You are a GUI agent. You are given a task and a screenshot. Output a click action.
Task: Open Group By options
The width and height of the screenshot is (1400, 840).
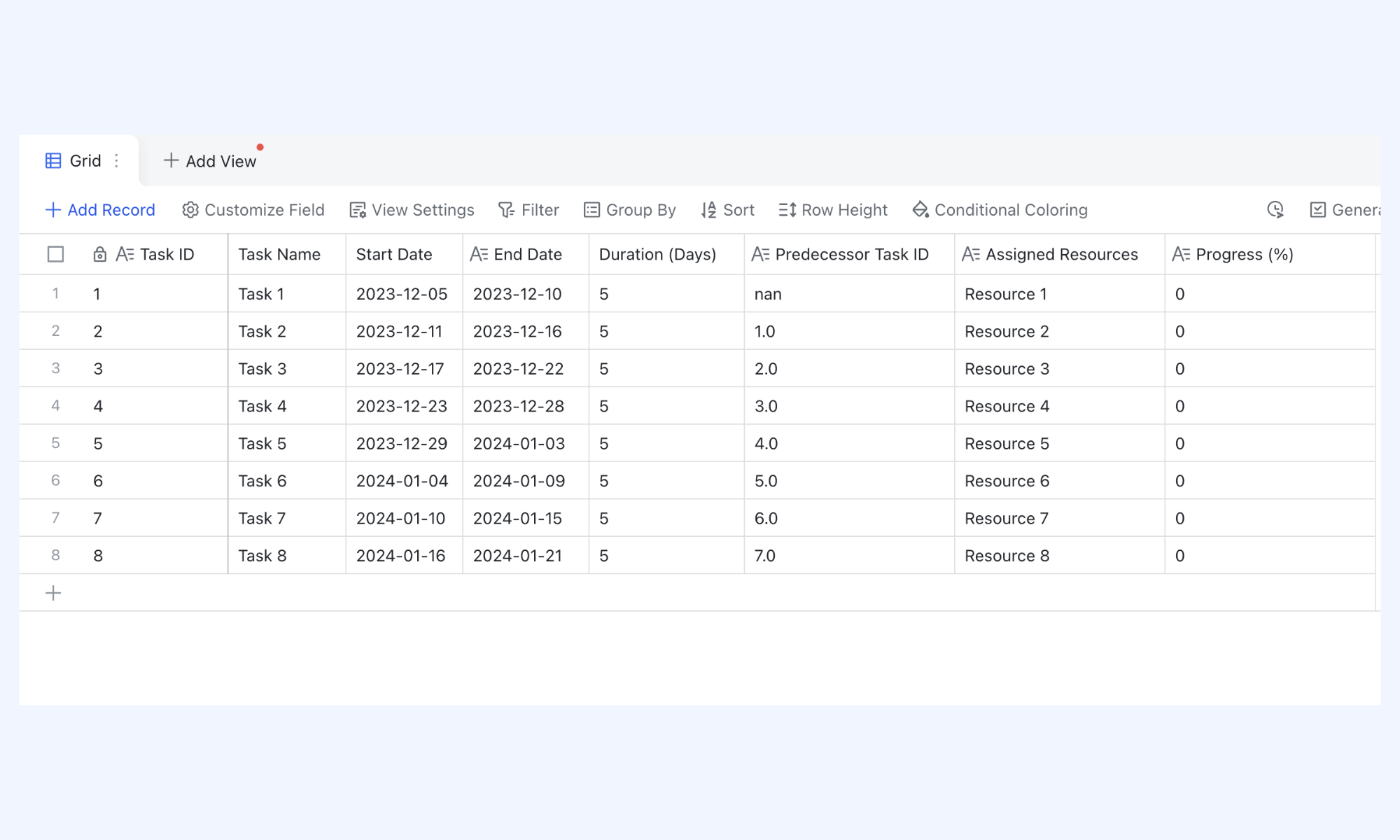(630, 210)
